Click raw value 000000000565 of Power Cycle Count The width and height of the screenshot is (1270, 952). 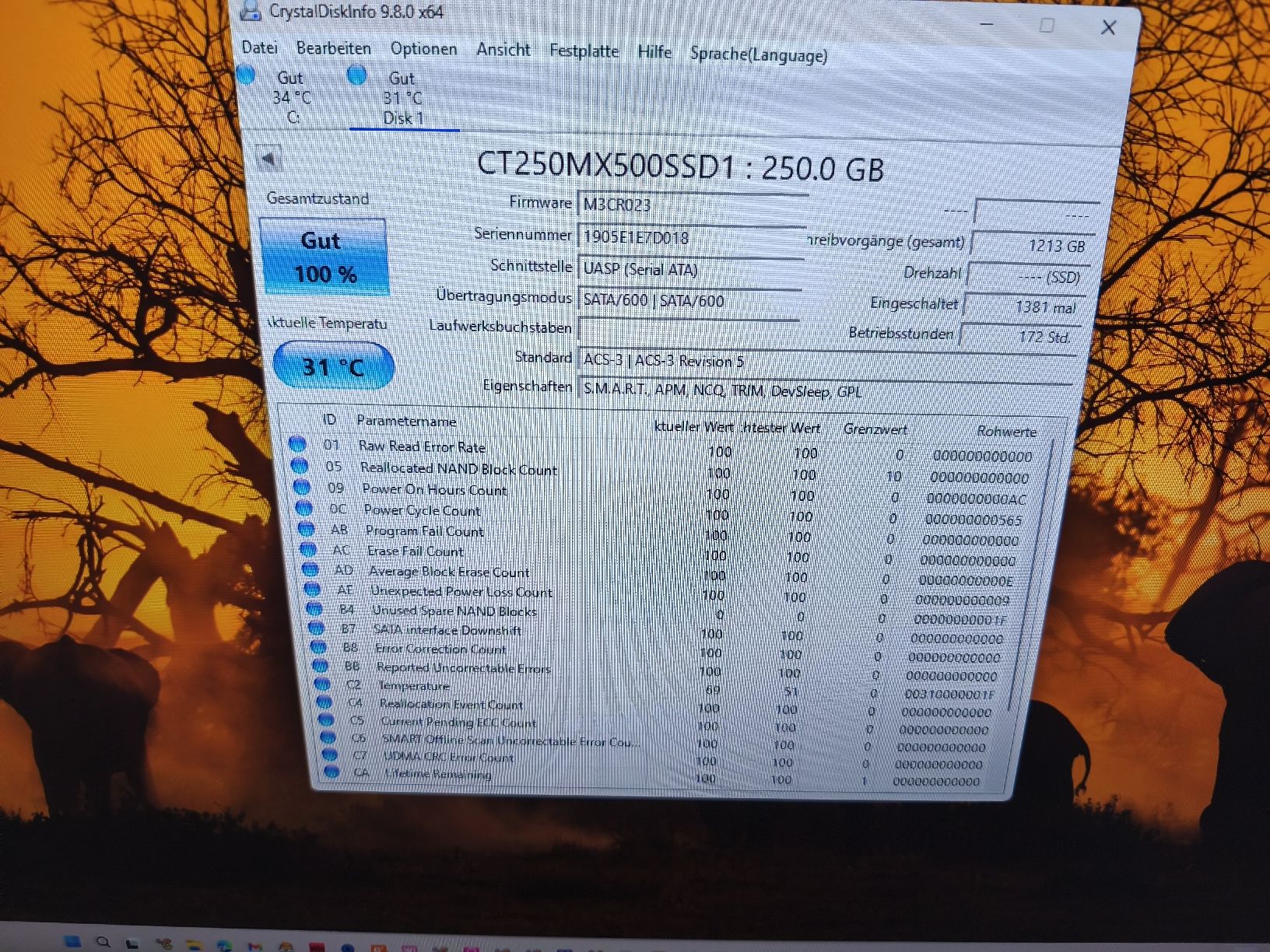click(973, 520)
